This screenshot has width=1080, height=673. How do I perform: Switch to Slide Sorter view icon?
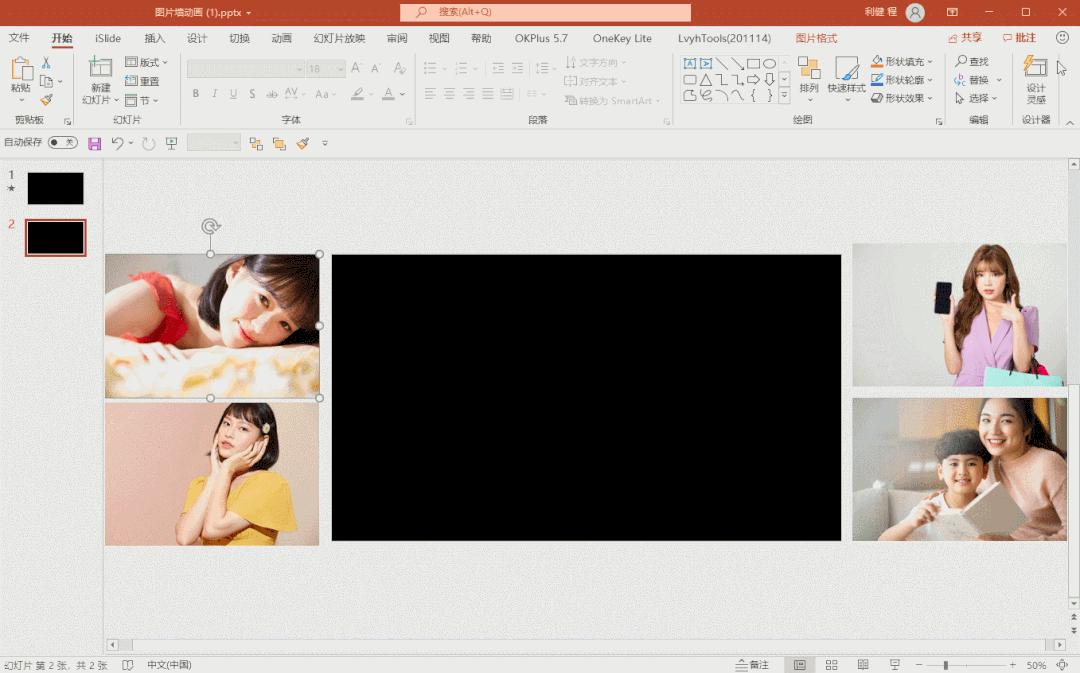point(831,665)
